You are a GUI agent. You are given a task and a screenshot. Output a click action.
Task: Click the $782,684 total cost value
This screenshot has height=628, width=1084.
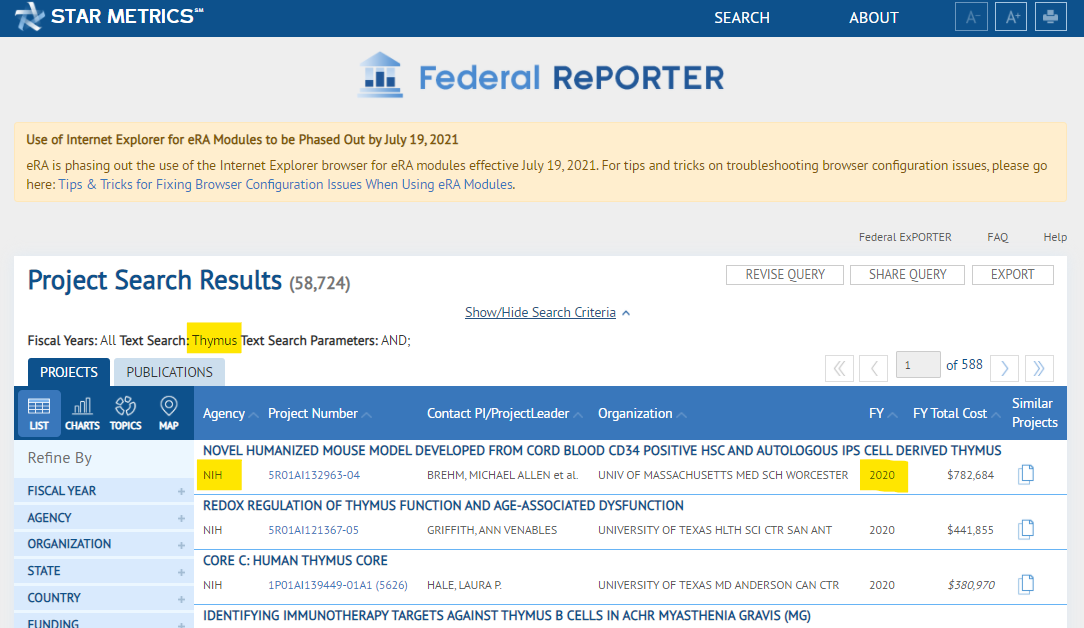point(971,475)
